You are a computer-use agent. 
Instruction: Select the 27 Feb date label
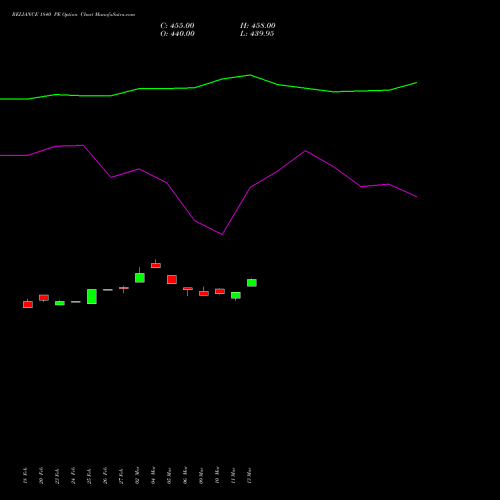point(121,475)
